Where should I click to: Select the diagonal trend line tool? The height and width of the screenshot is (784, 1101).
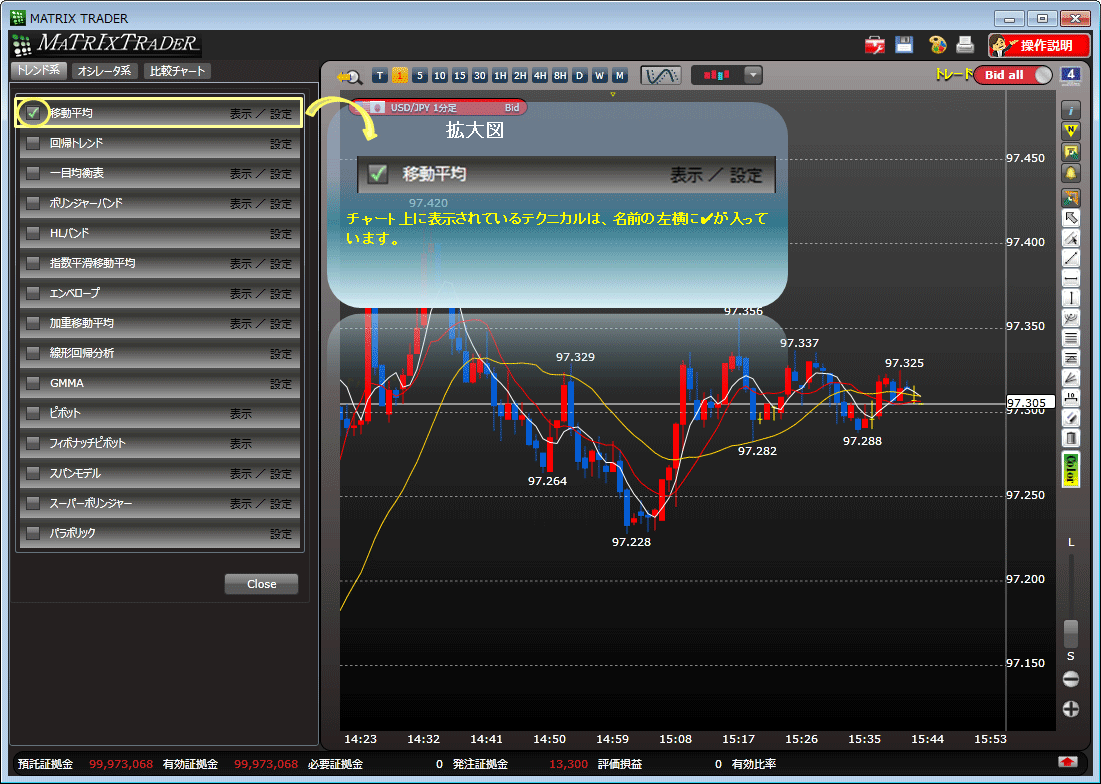(1071, 258)
